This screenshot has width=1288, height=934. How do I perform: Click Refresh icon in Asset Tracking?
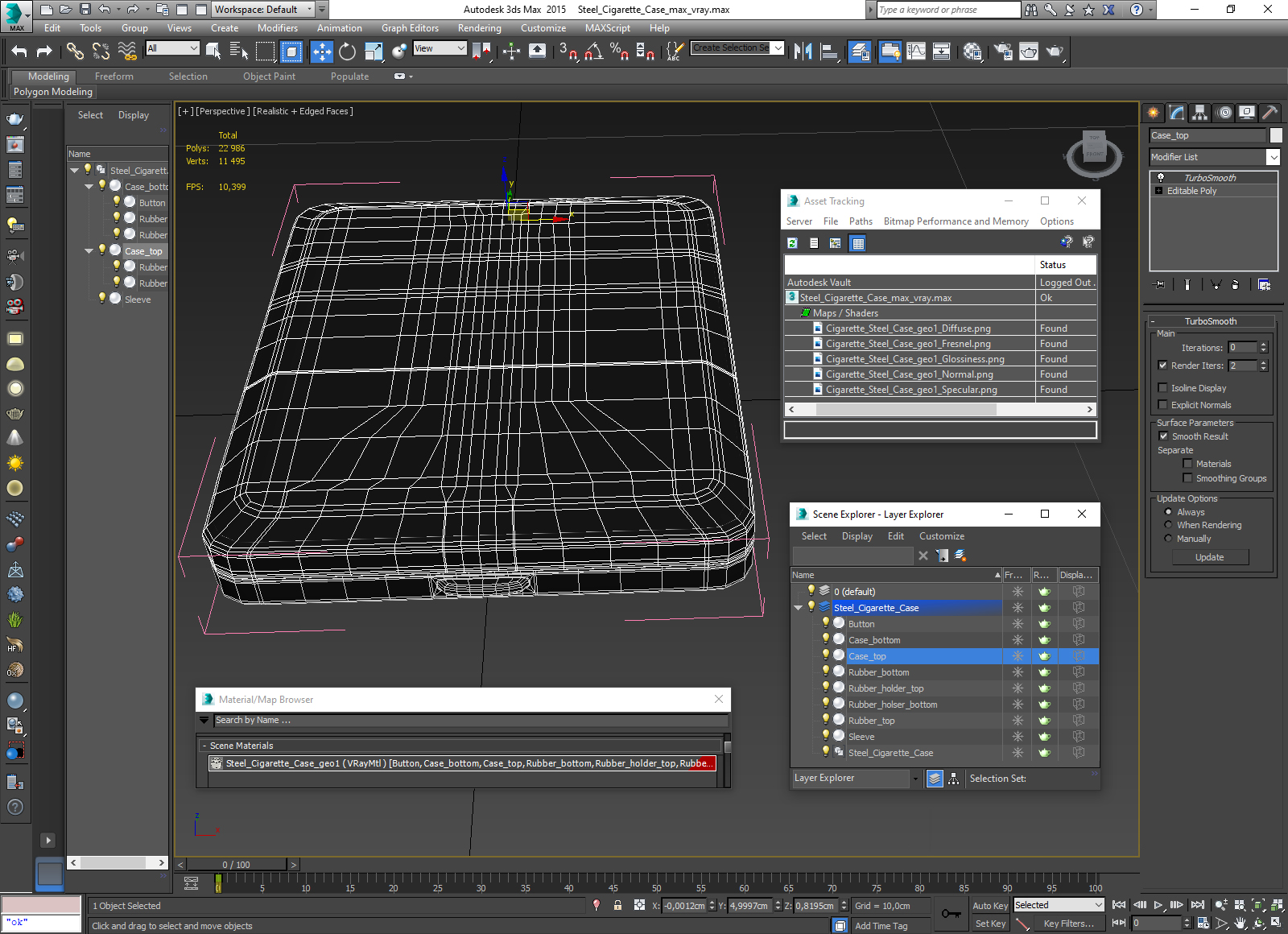click(x=792, y=243)
